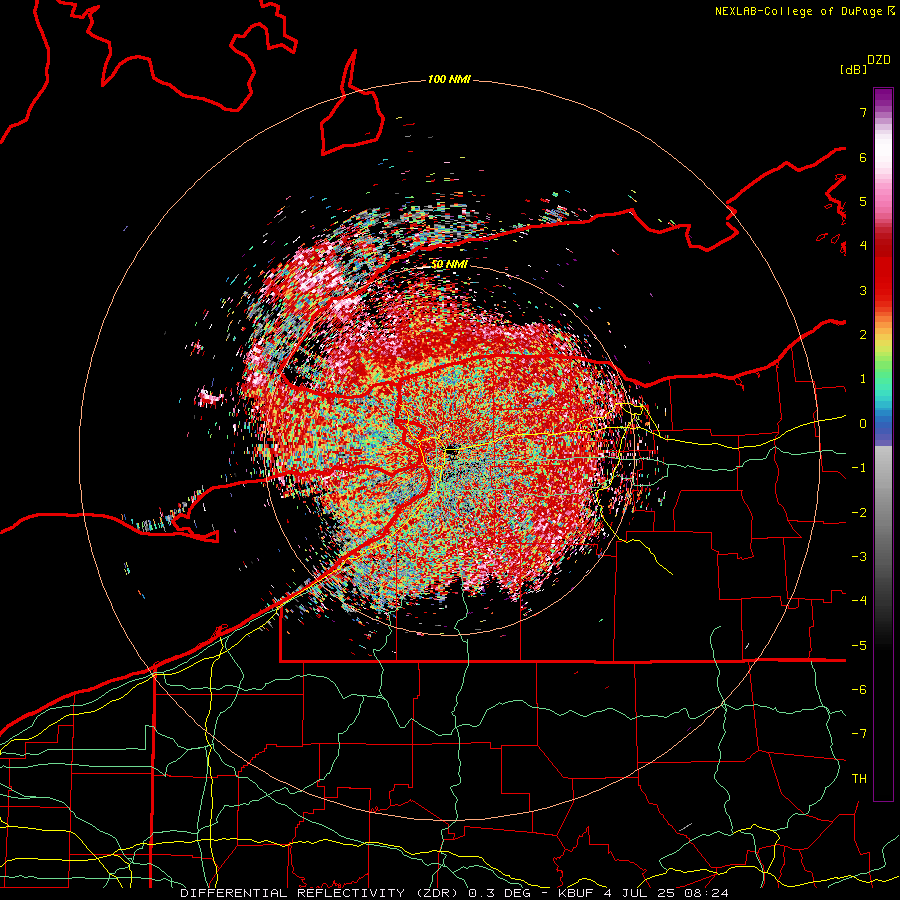This screenshot has width=900, height=900.
Task: Click the 3 dB label on color scale
Action: (863, 290)
